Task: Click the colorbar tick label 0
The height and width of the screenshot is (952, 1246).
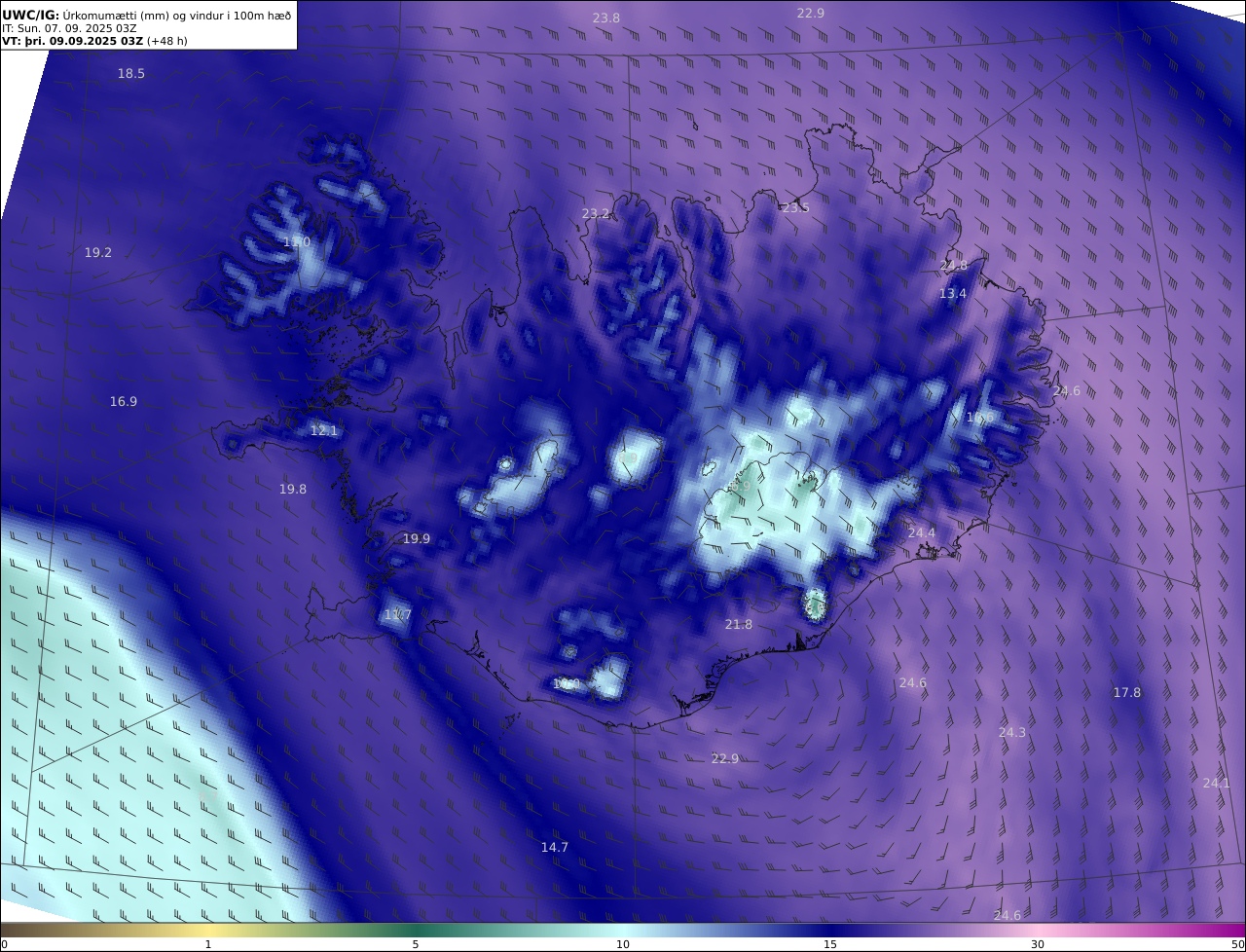Action: [x=4, y=945]
